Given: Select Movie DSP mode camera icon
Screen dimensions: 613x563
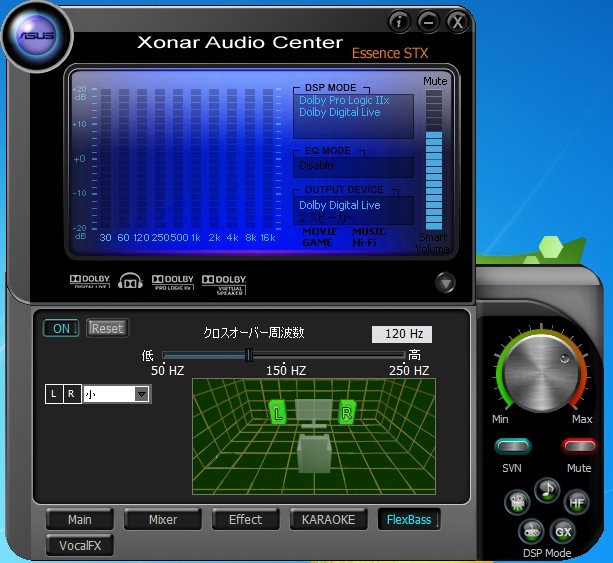Looking at the screenshot, I should pyautogui.click(x=517, y=502).
